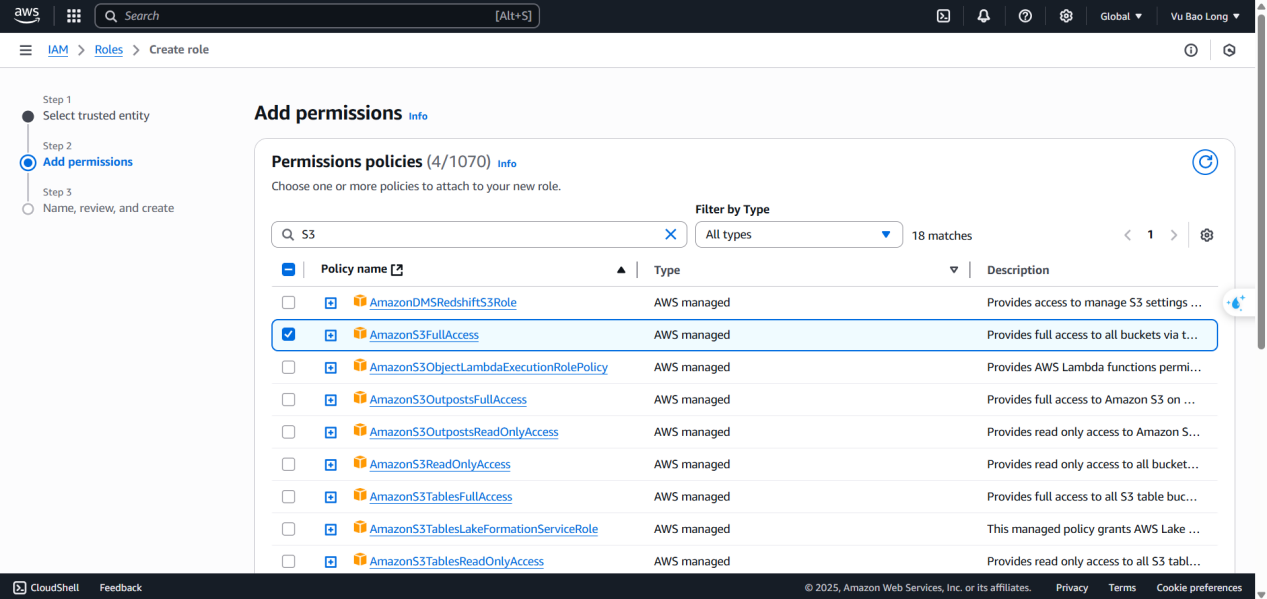Screen dimensions: 1267x599
Task: Click the Policy name column header
Action: (354, 269)
